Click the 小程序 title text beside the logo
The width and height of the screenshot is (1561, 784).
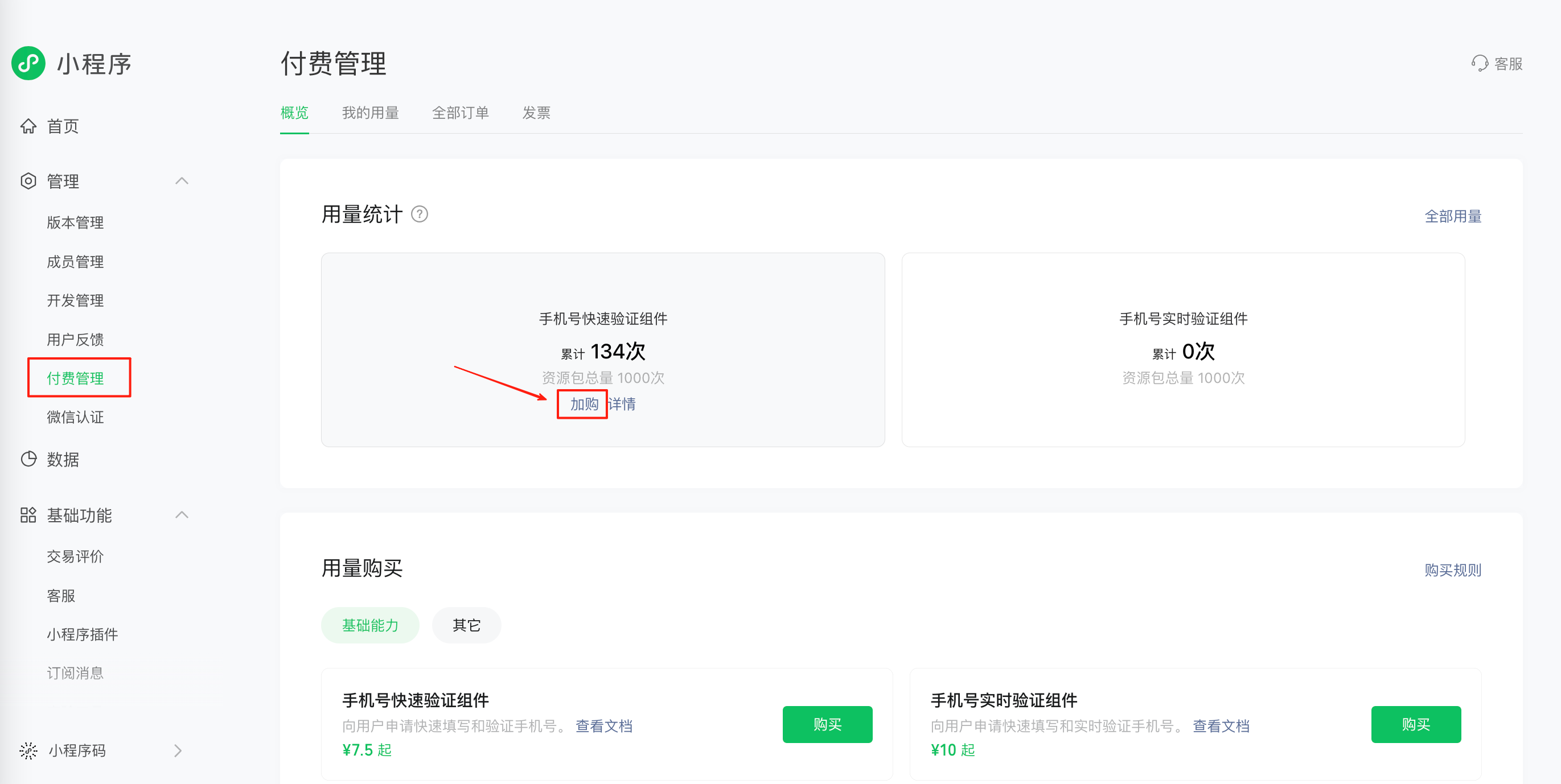(x=94, y=64)
